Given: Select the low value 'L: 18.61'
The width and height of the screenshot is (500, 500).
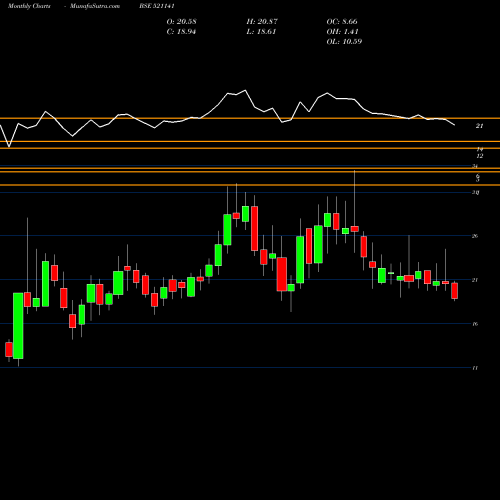Looking at the screenshot, I should pyautogui.click(x=261, y=32).
